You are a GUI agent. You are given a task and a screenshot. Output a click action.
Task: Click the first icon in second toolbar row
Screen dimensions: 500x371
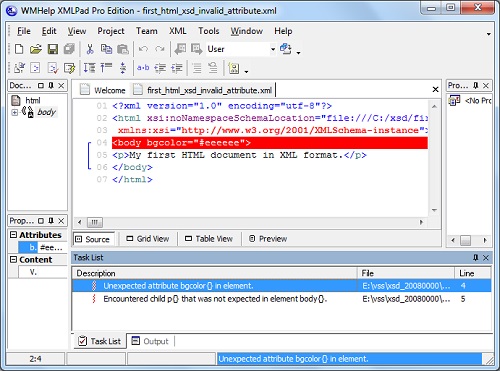19,68
